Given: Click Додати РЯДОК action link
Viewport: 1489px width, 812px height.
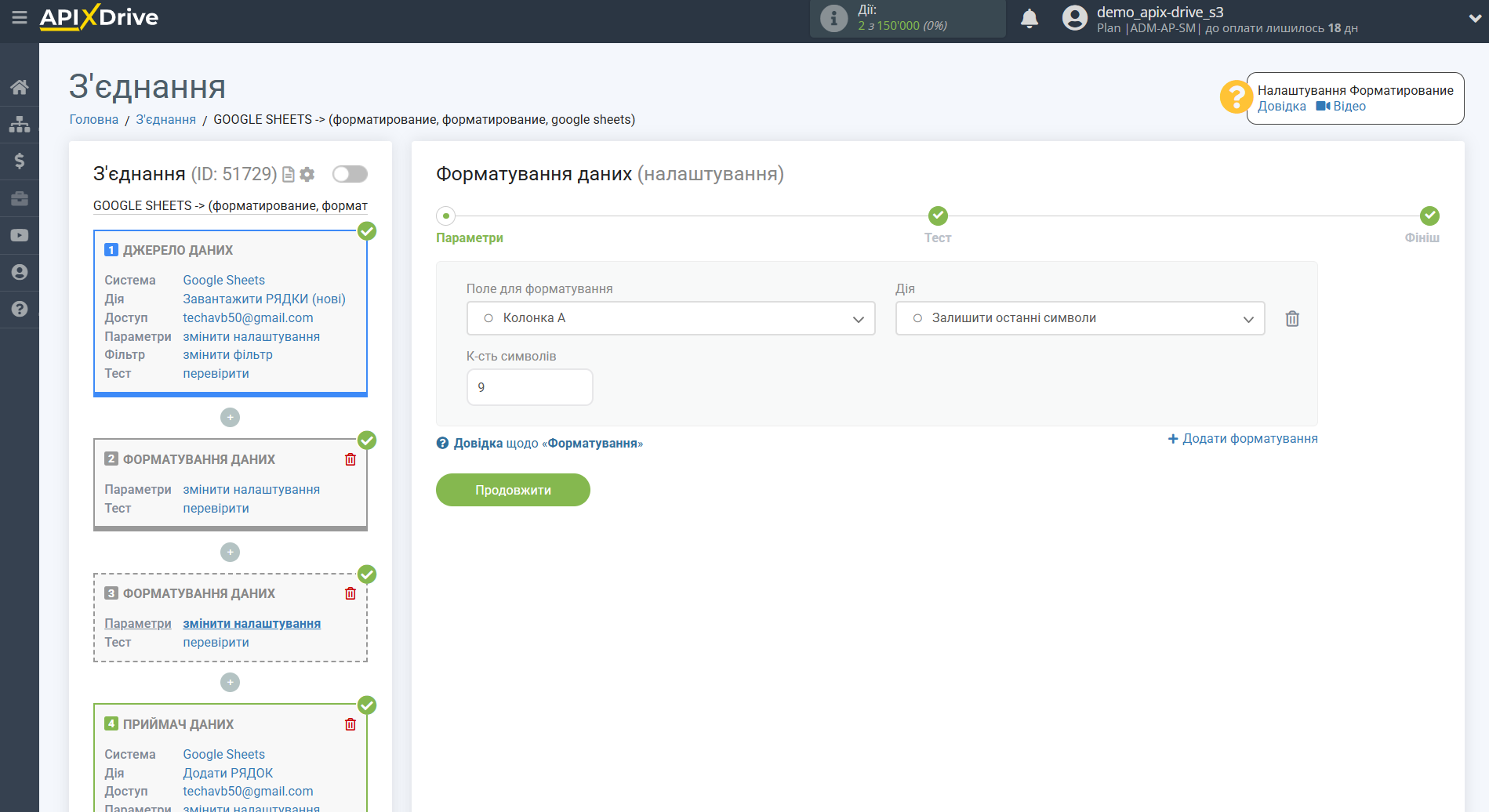Looking at the screenshot, I should coord(228,774).
